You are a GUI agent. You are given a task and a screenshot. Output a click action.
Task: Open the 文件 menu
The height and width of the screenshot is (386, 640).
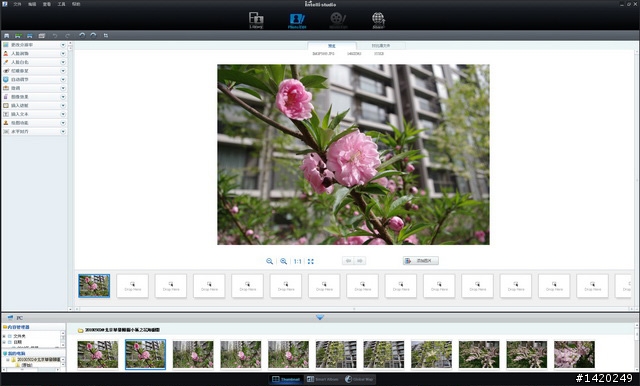pyautogui.click(x=17, y=4)
